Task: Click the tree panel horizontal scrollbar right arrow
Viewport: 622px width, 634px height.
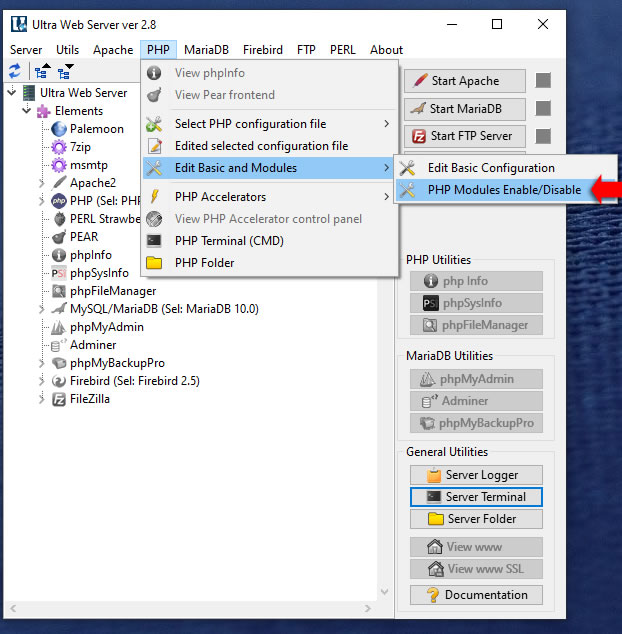Action: pyautogui.click(x=368, y=608)
